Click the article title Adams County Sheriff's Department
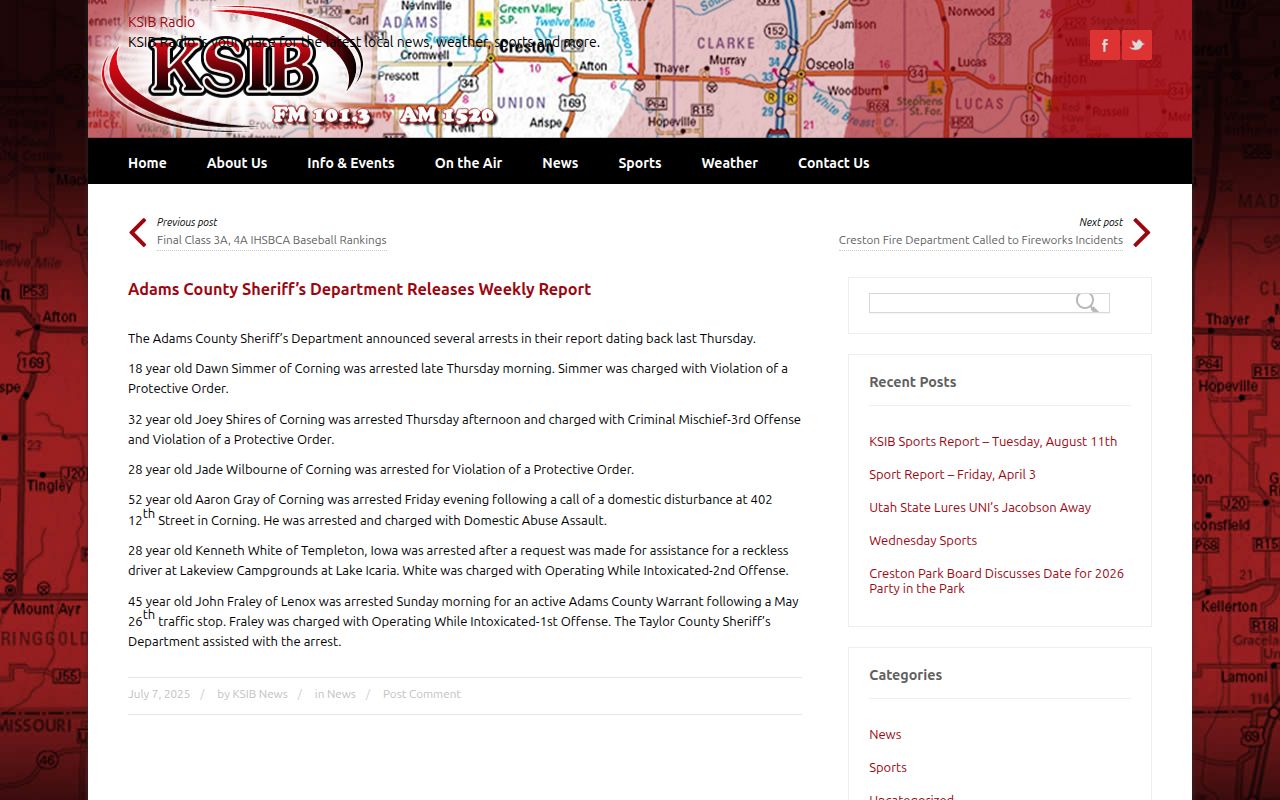Image resolution: width=1280 pixels, height=800 pixels. pos(359,289)
